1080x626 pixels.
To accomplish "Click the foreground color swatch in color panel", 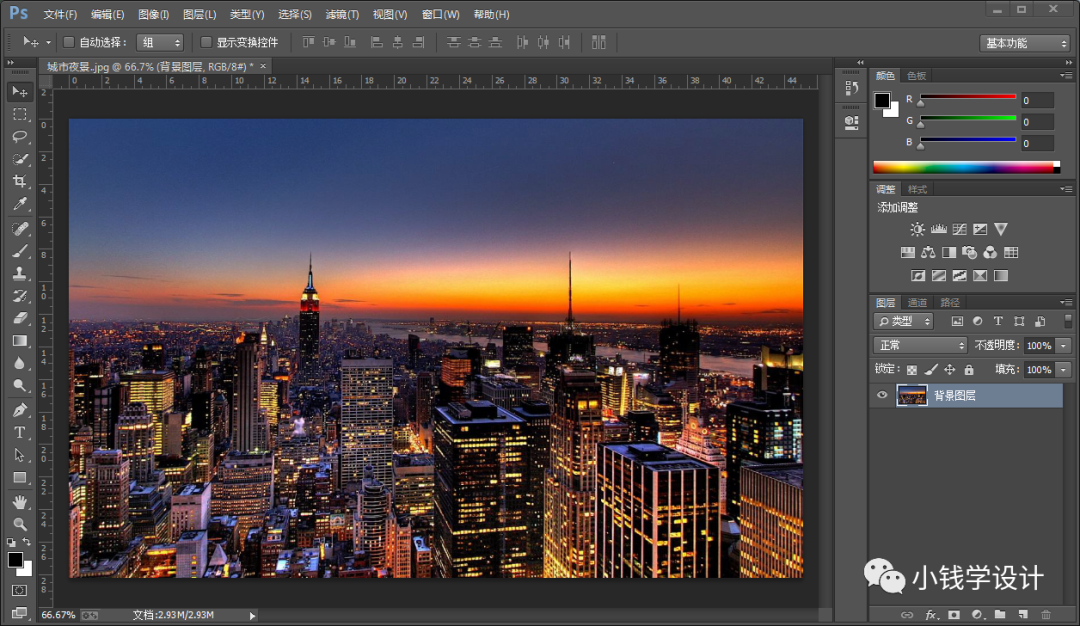I will point(882,101).
